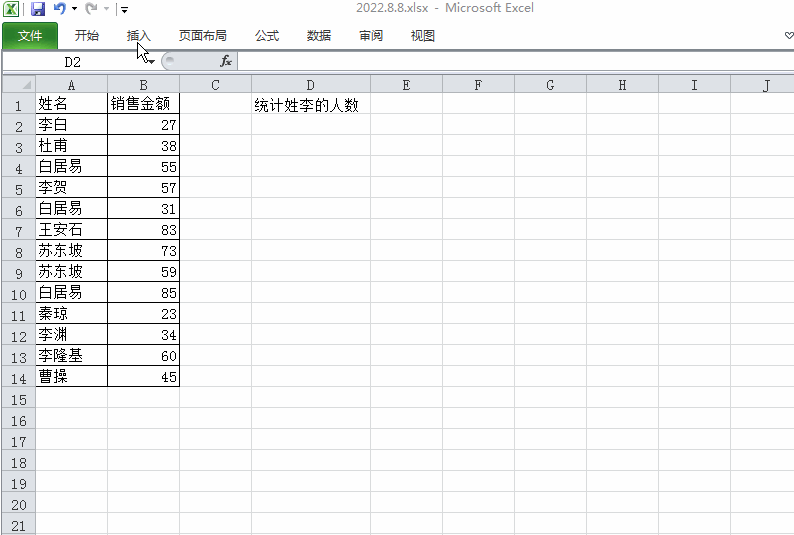Image resolution: width=794 pixels, height=535 pixels.
Task: Click the Select All corner triangle
Action: point(19,84)
